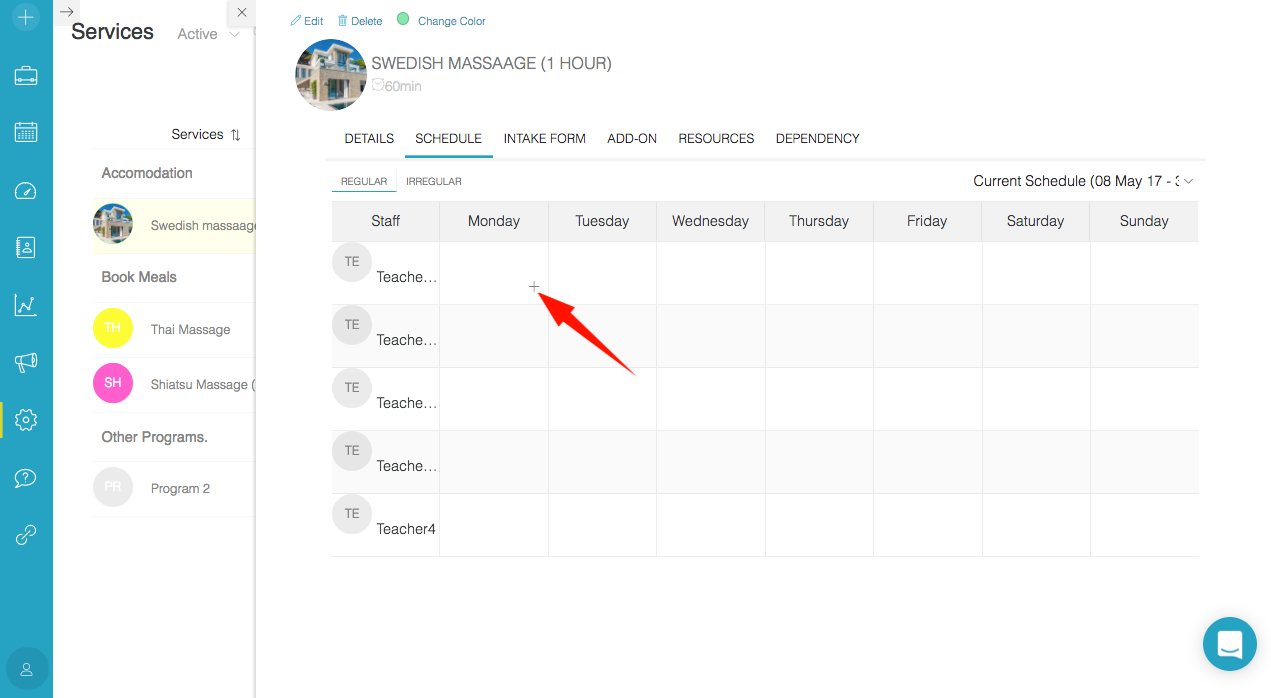Image resolution: width=1271 pixels, height=698 pixels.
Task: Open the calendar icon in the sidebar
Action: coord(26,132)
